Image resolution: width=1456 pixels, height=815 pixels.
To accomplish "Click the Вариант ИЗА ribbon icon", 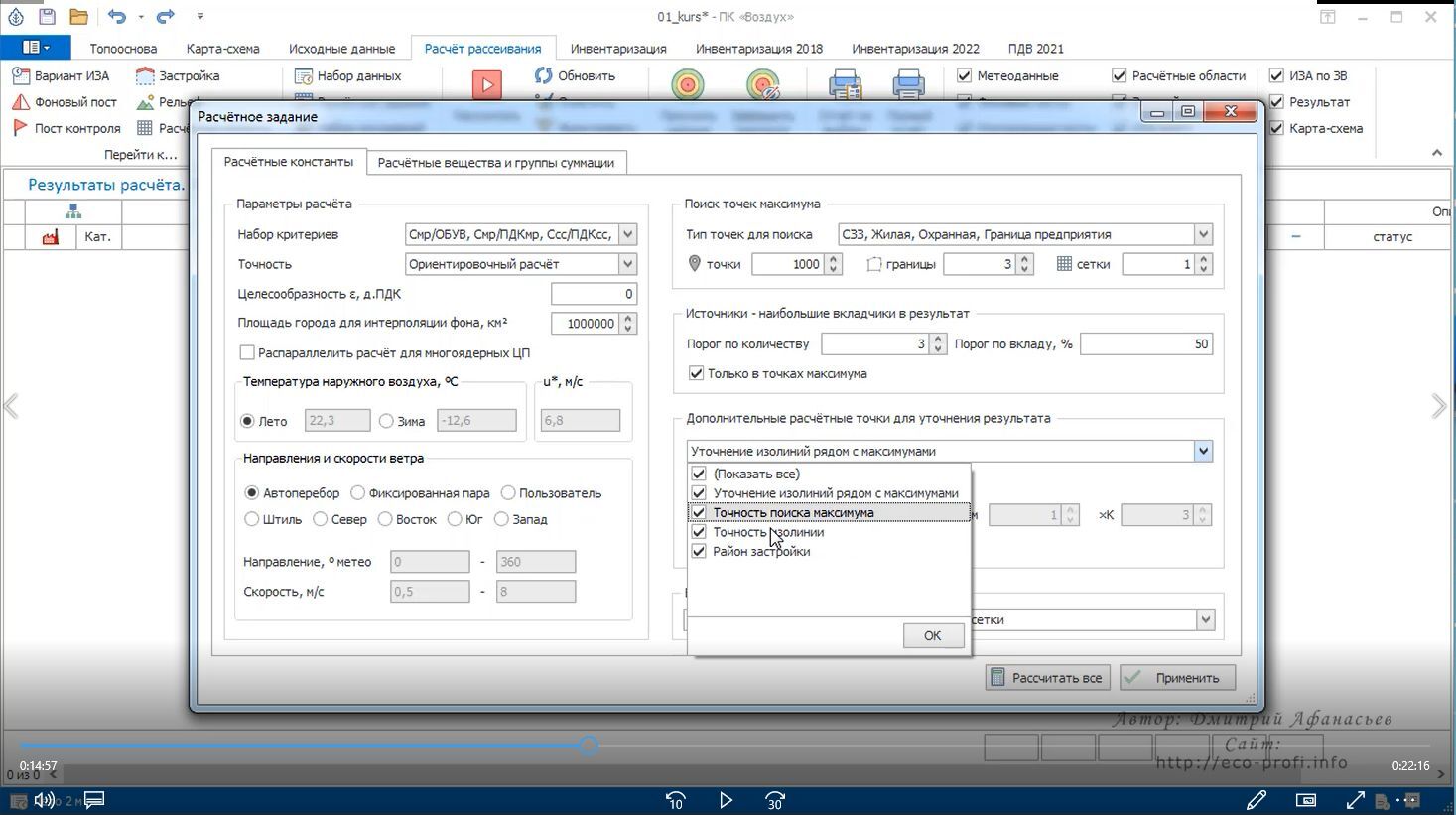I will point(21,75).
